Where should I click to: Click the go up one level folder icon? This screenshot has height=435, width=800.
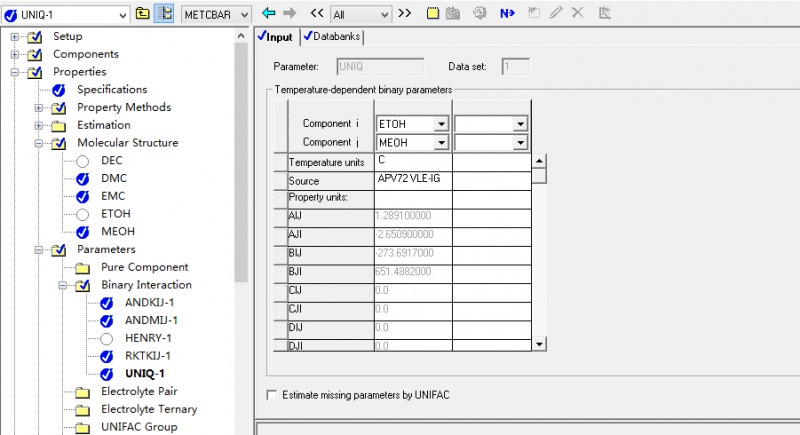coord(142,13)
